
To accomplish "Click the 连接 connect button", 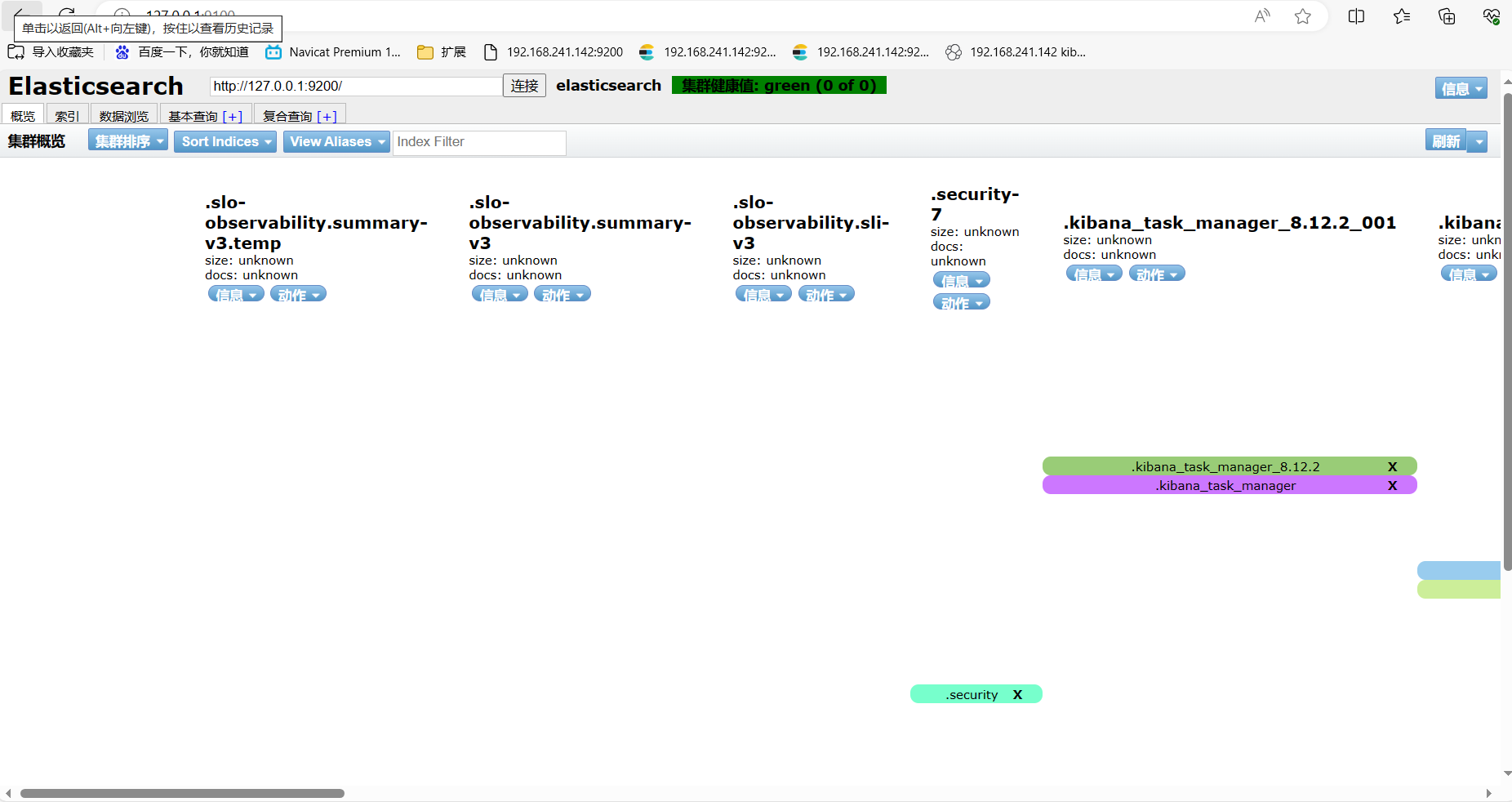I will [x=524, y=86].
